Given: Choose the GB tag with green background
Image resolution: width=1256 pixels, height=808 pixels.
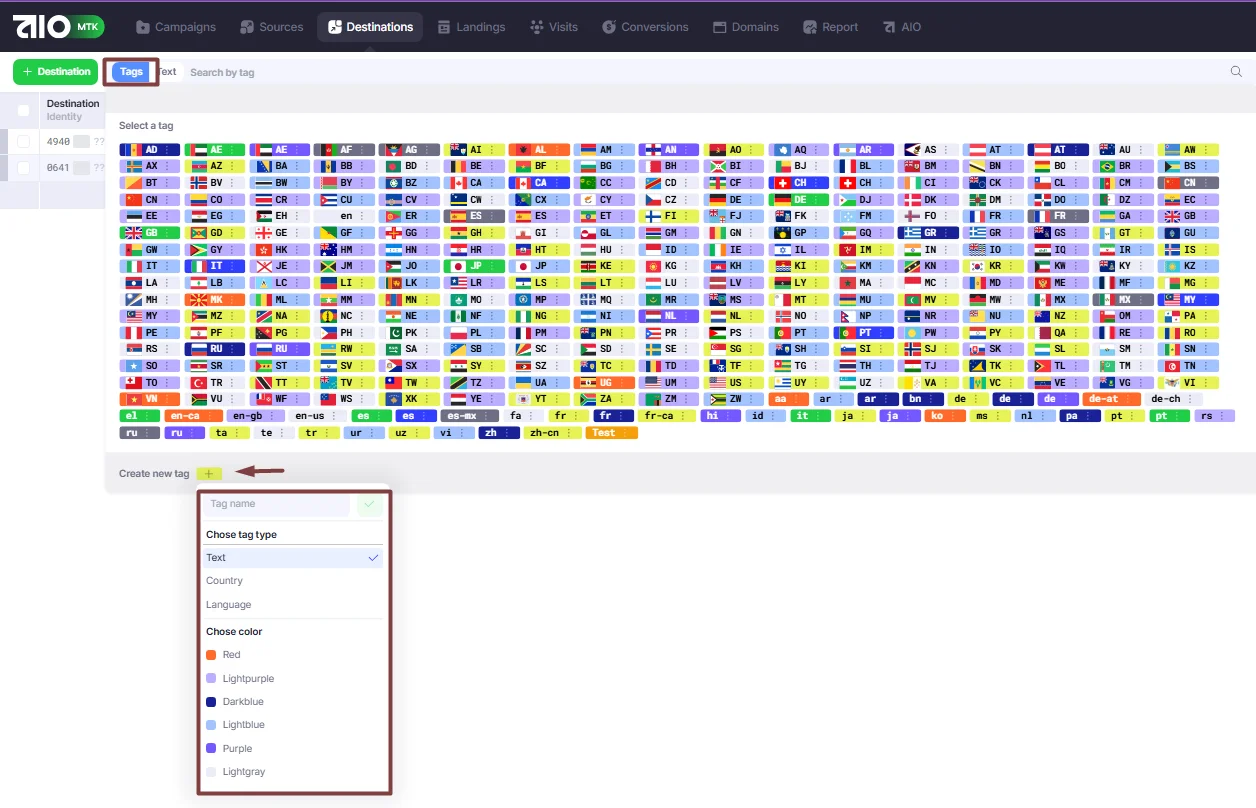Looking at the screenshot, I should pos(150,233).
